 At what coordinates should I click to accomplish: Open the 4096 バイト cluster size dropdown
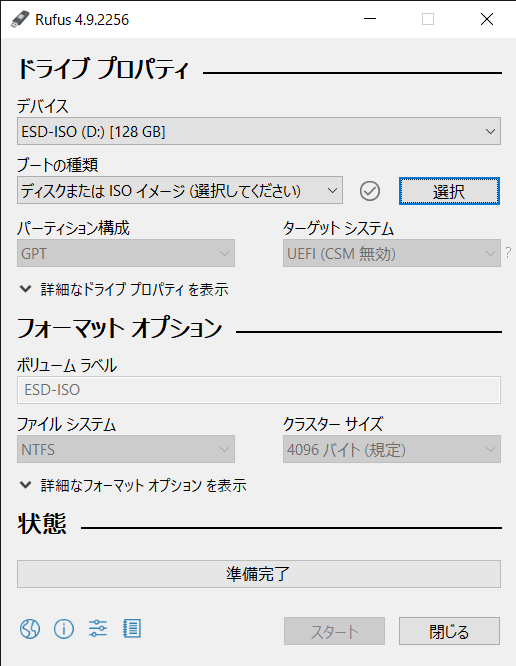pos(392,449)
